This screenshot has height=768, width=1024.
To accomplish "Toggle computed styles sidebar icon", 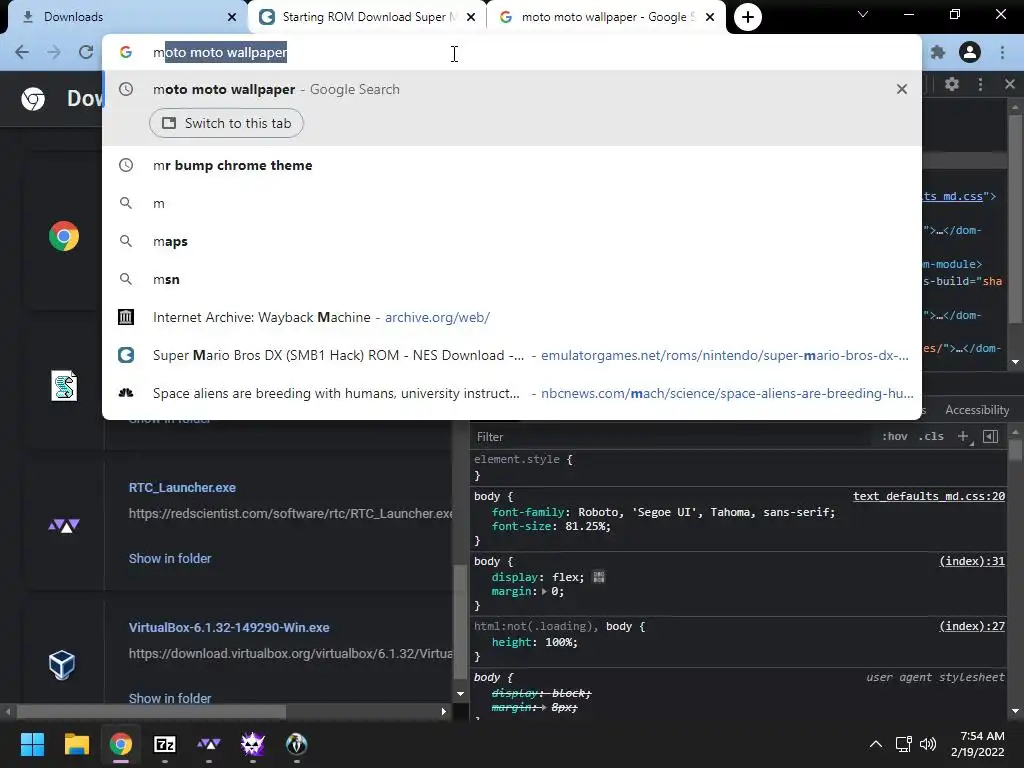I will [x=990, y=436].
